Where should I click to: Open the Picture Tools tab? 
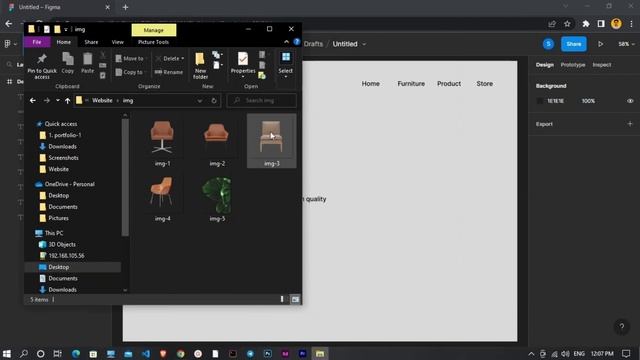pyautogui.click(x=153, y=42)
